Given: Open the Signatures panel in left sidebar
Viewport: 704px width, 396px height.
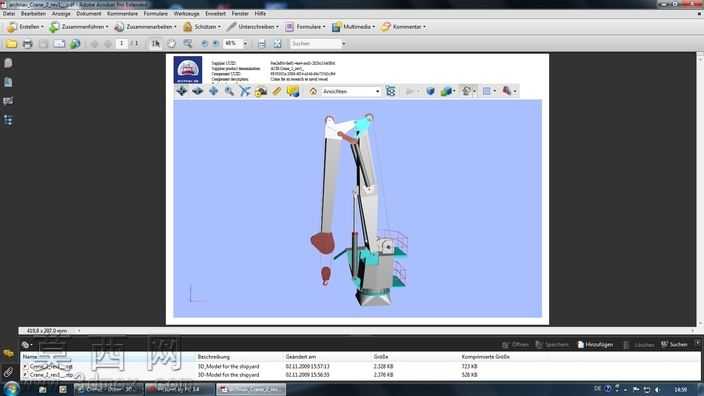Looking at the screenshot, I should (x=8, y=101).
